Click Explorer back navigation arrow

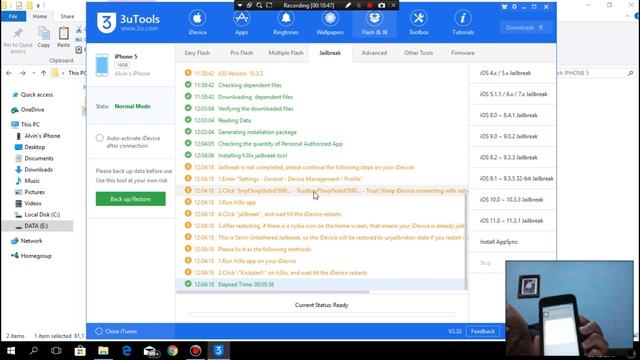pos(9,73)
